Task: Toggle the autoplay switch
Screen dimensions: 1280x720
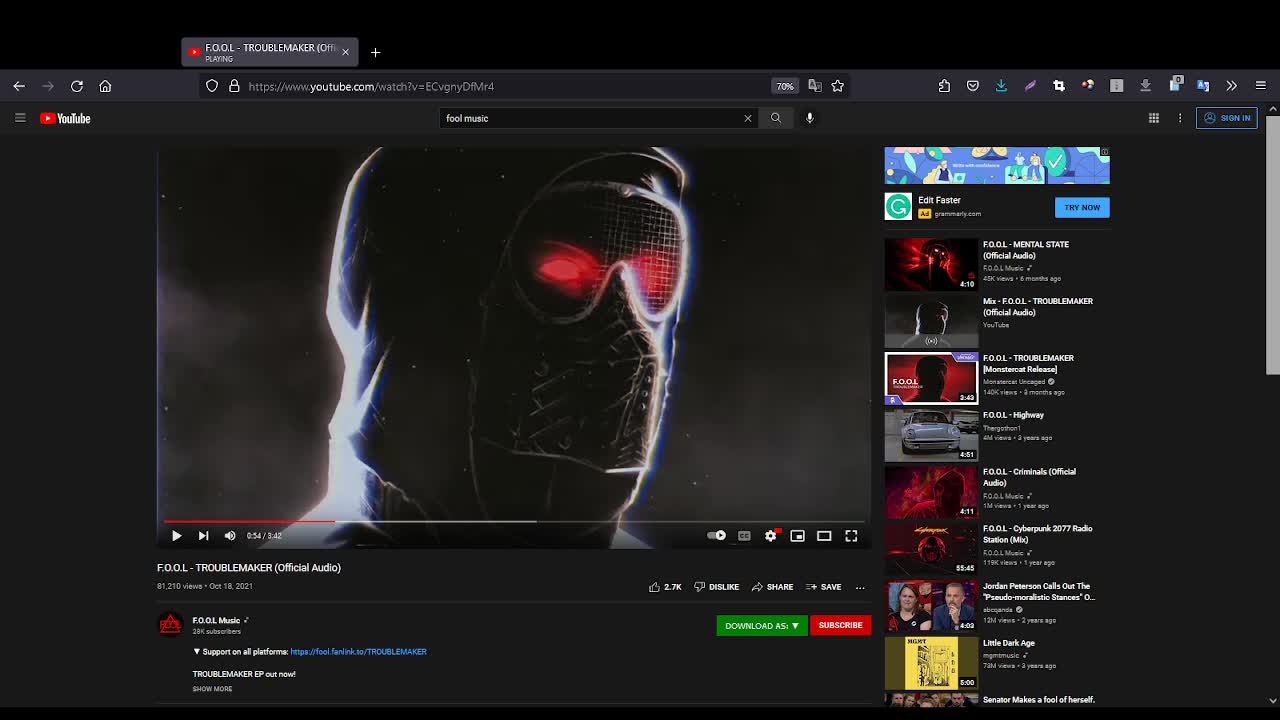Action: click(716, 536)
